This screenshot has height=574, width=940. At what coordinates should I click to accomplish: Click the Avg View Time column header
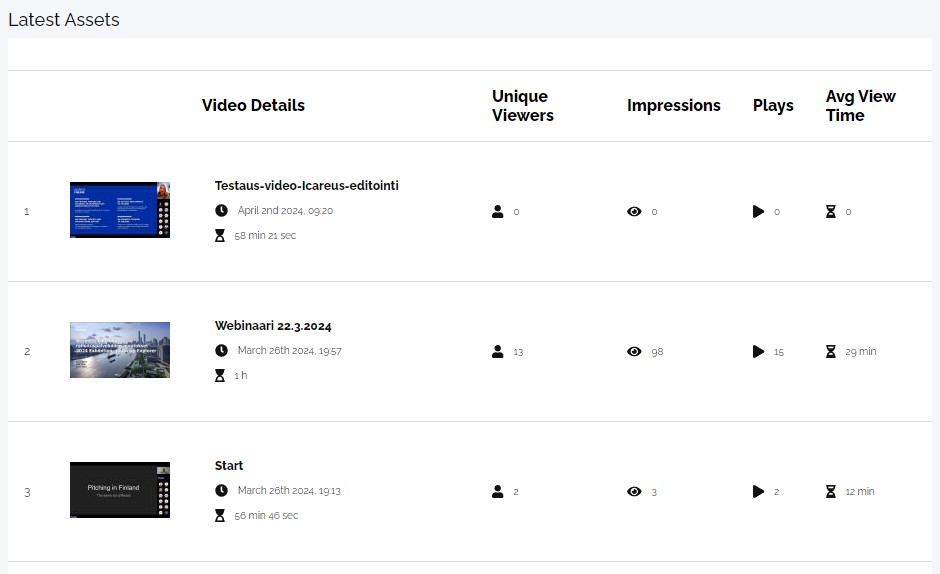tap(861, 106)
